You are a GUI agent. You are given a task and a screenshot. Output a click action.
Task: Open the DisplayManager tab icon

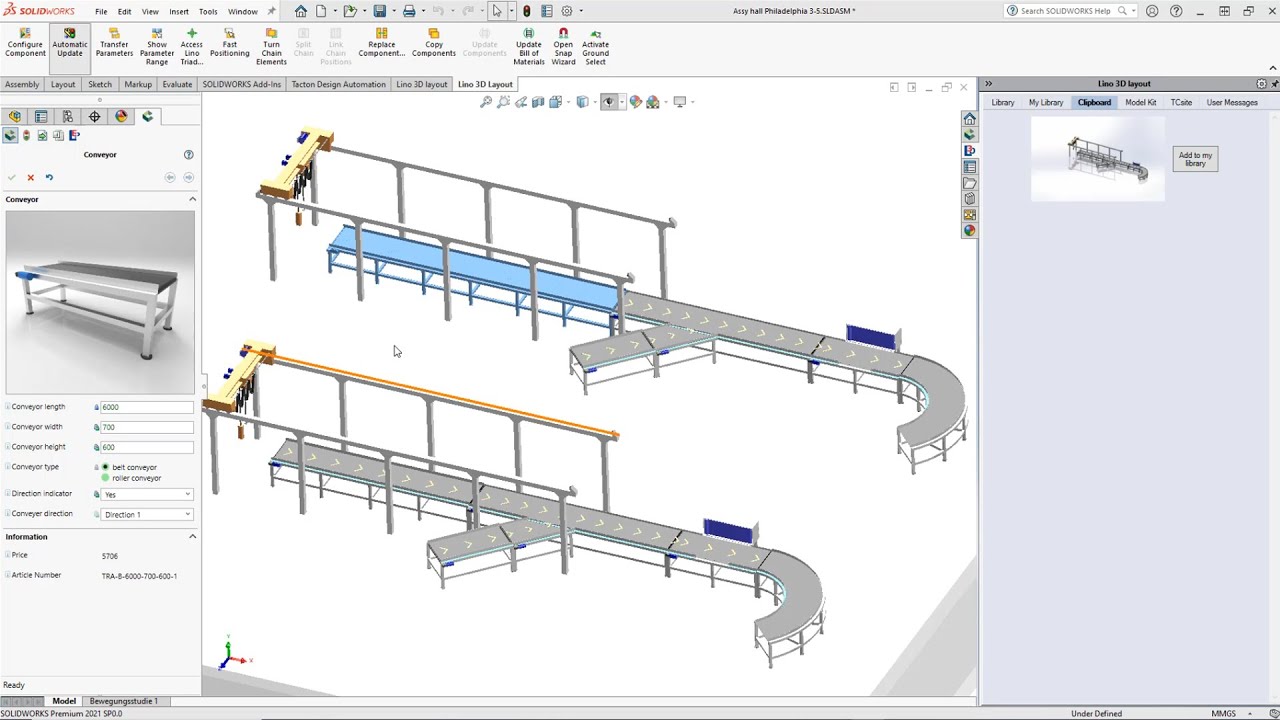(x=121, y=116)
